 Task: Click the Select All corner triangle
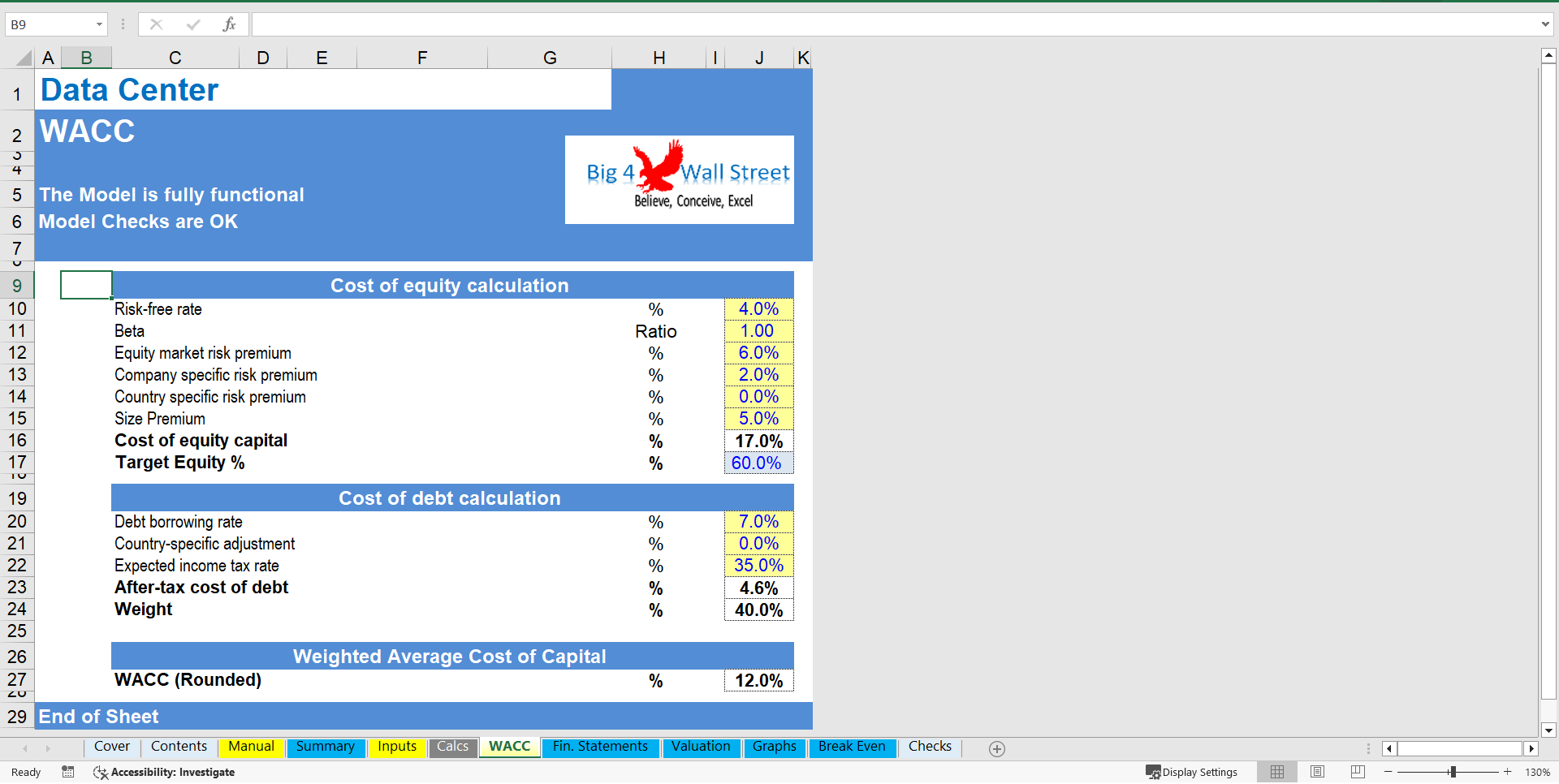coord(24,58)
